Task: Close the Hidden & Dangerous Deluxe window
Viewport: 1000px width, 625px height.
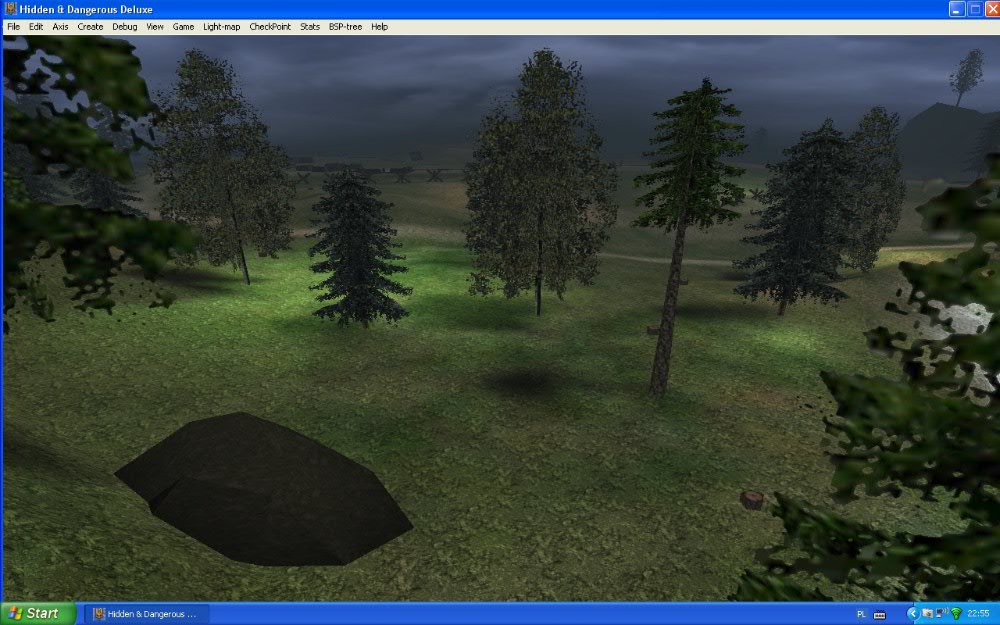Action: 992,9
